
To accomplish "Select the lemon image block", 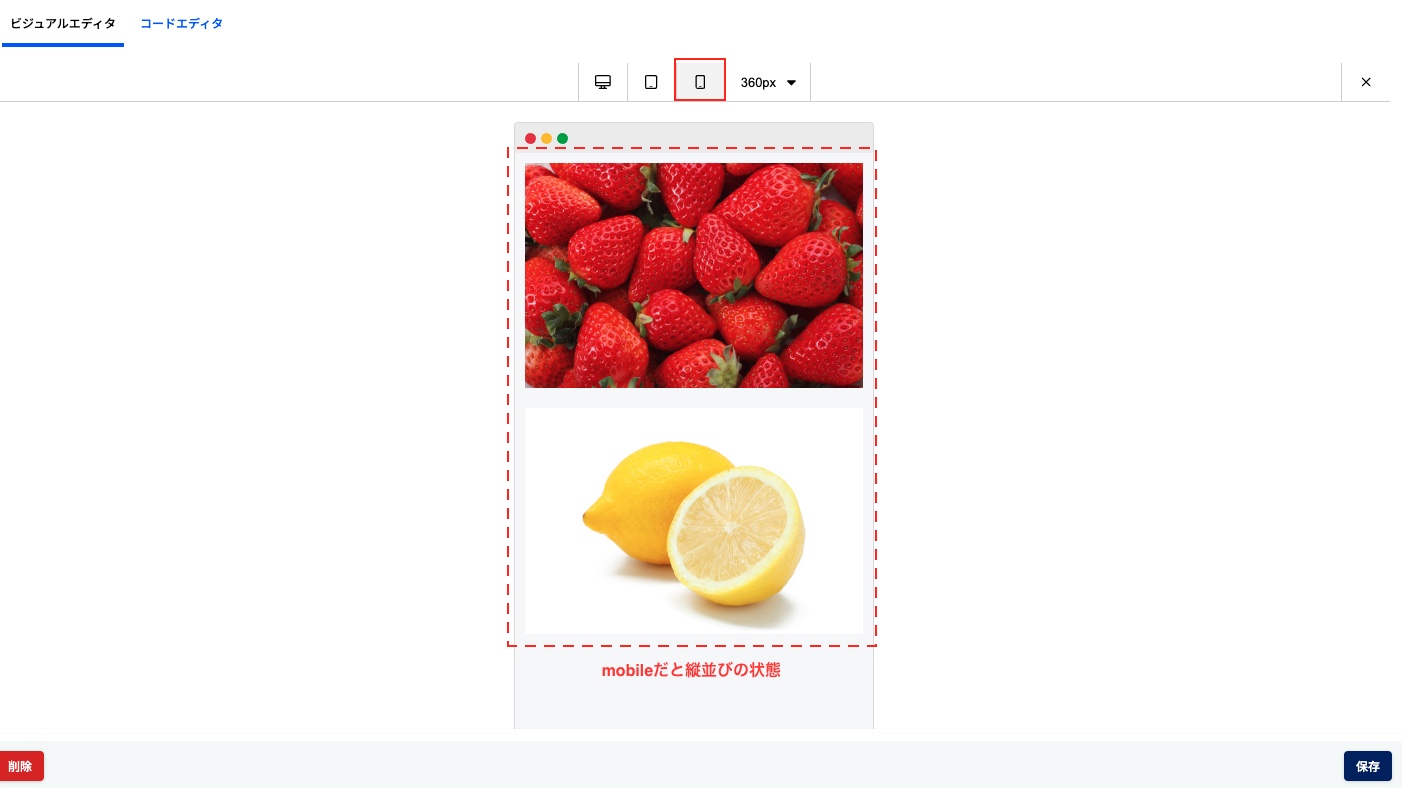I will (694, 520).
